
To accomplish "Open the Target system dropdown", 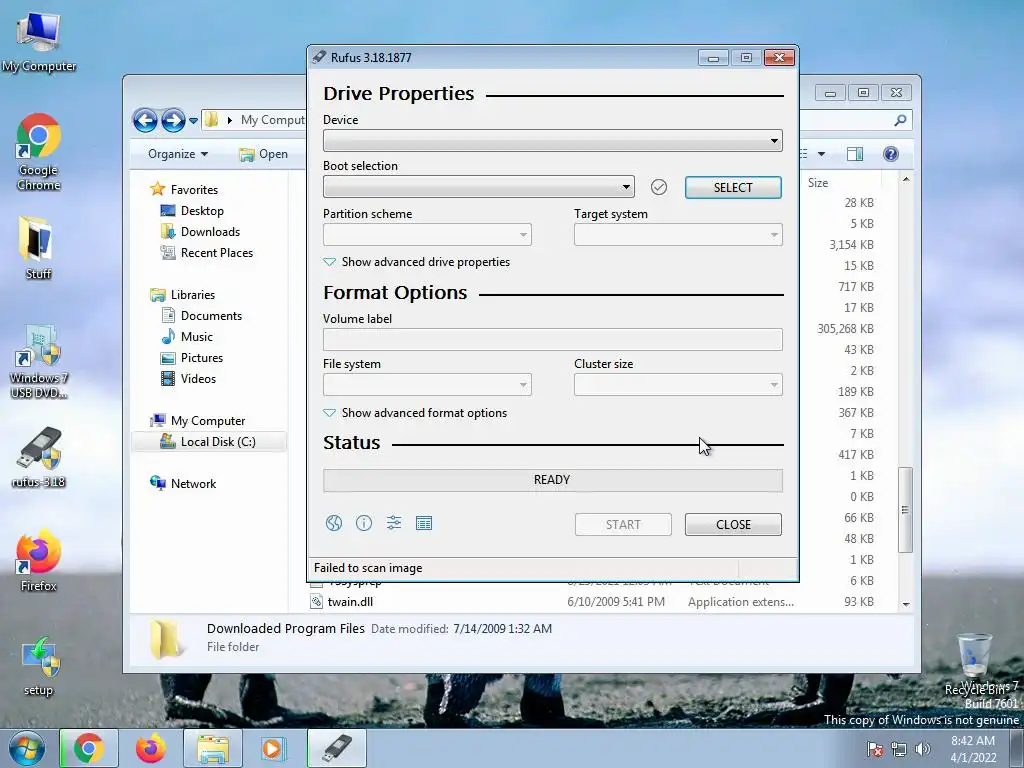I will pyautogui.click(x=678, y=234).
